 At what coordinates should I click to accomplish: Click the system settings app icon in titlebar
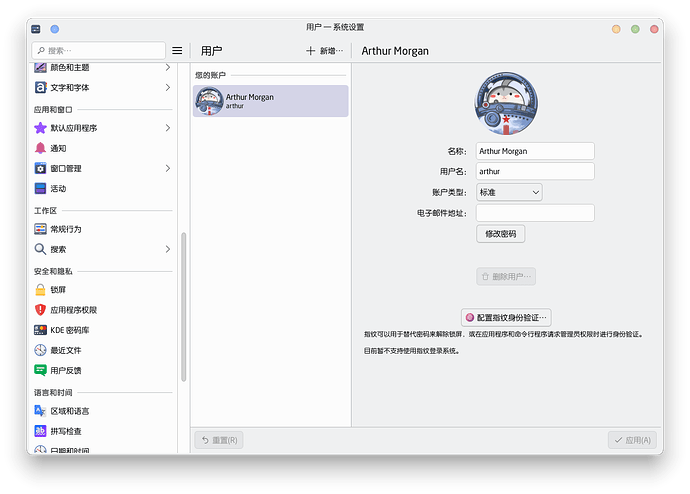[36, 29]
